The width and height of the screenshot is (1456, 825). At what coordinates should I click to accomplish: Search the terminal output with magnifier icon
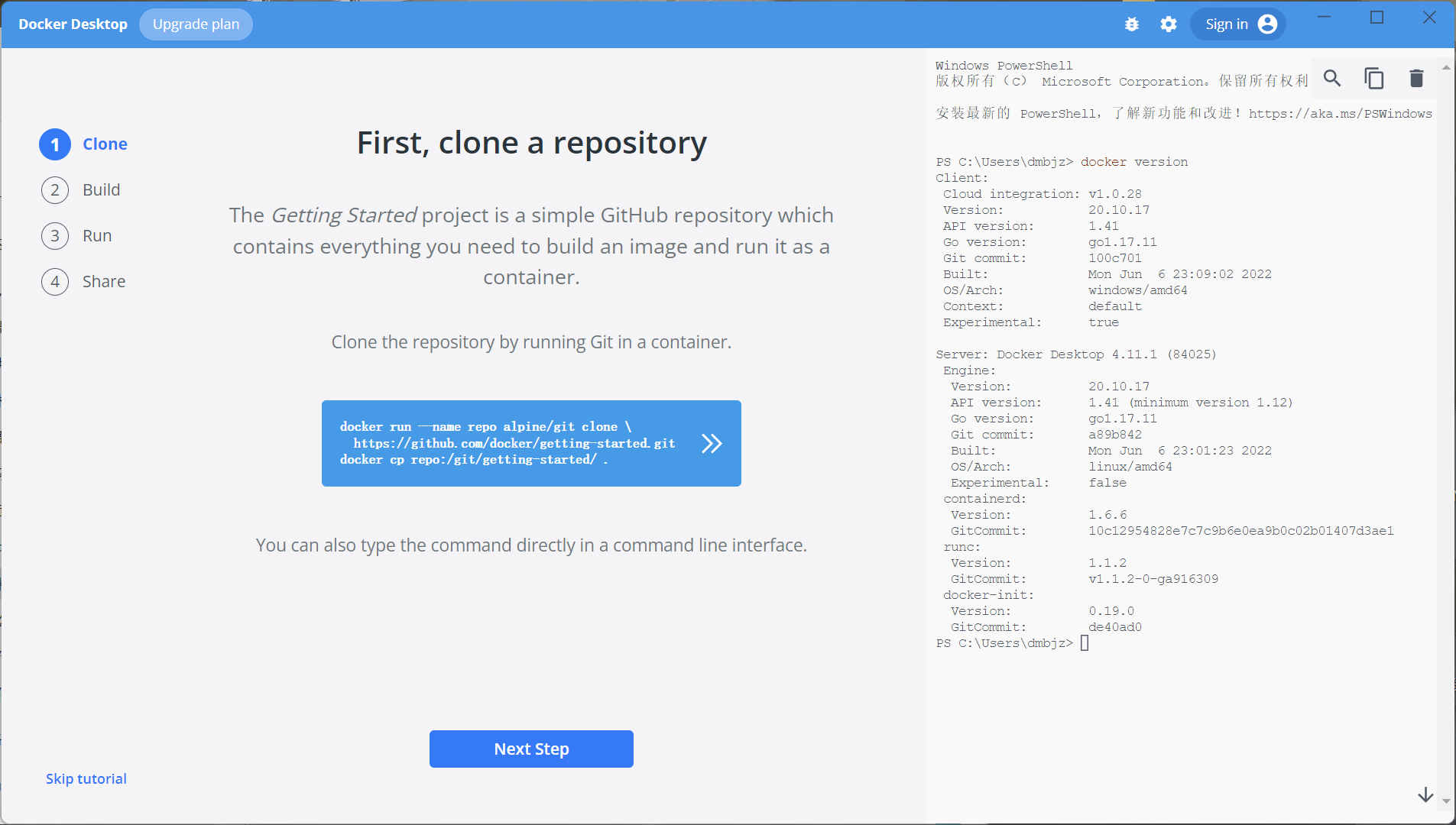click(x=1332, y=78)
